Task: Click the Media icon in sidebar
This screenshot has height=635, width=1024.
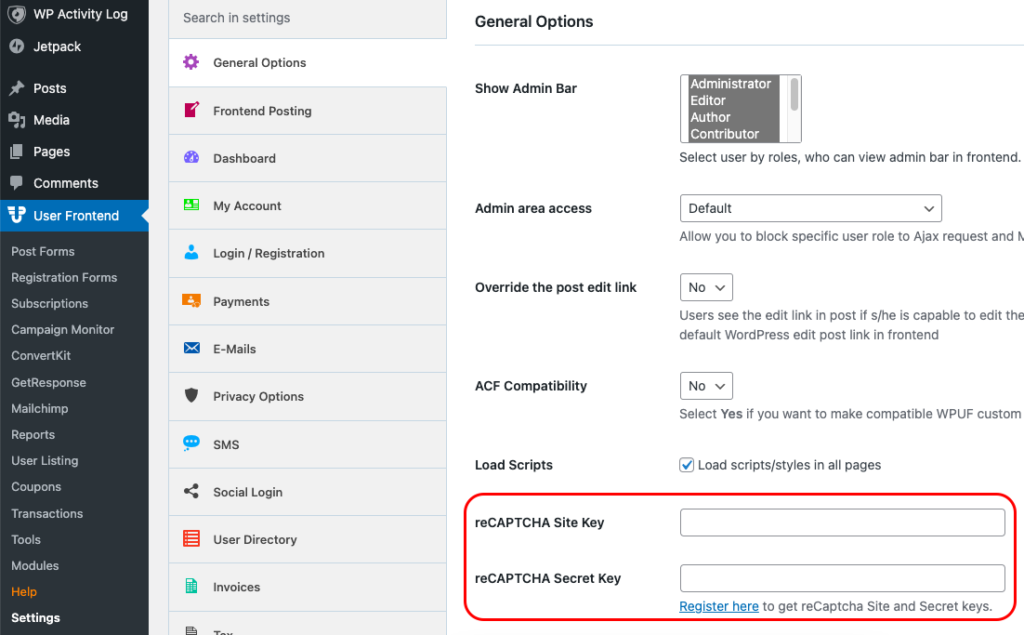Action: [17, 120]
